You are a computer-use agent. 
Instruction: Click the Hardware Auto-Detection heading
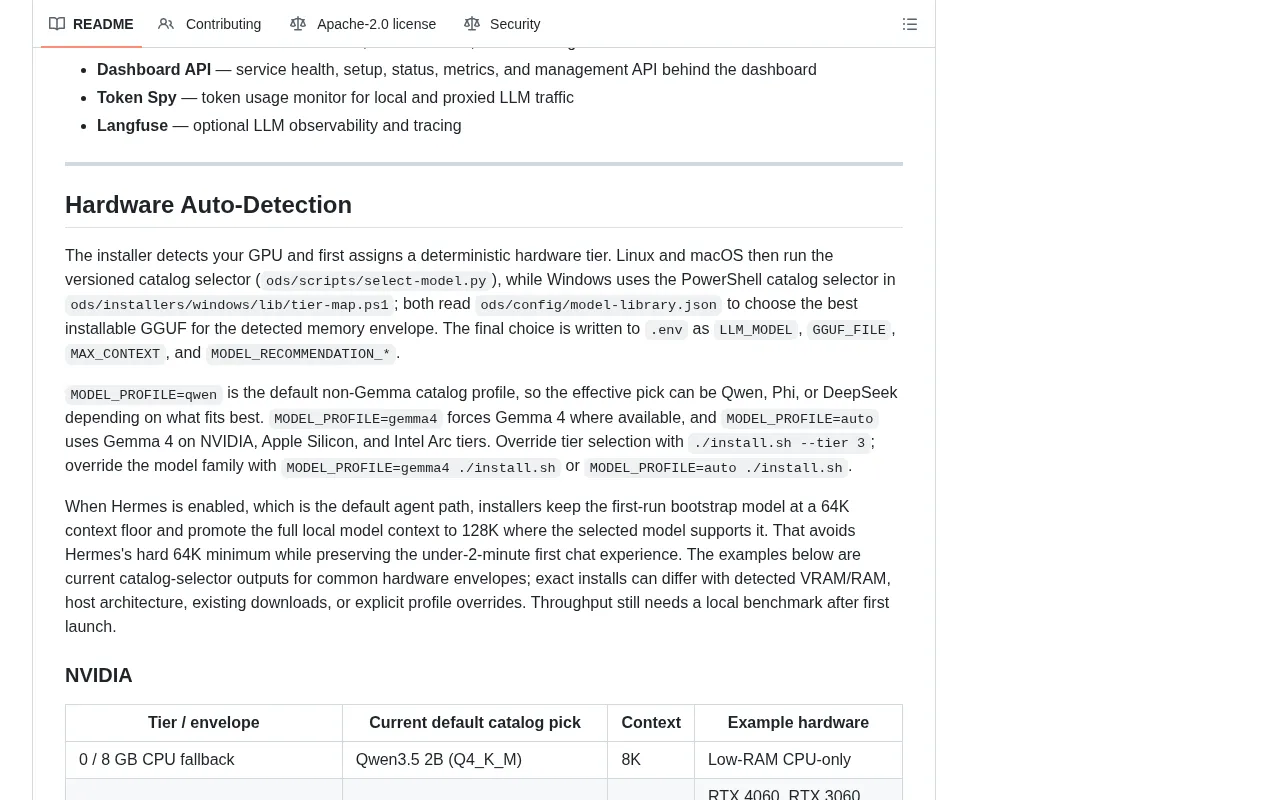(x=208, y=204)
